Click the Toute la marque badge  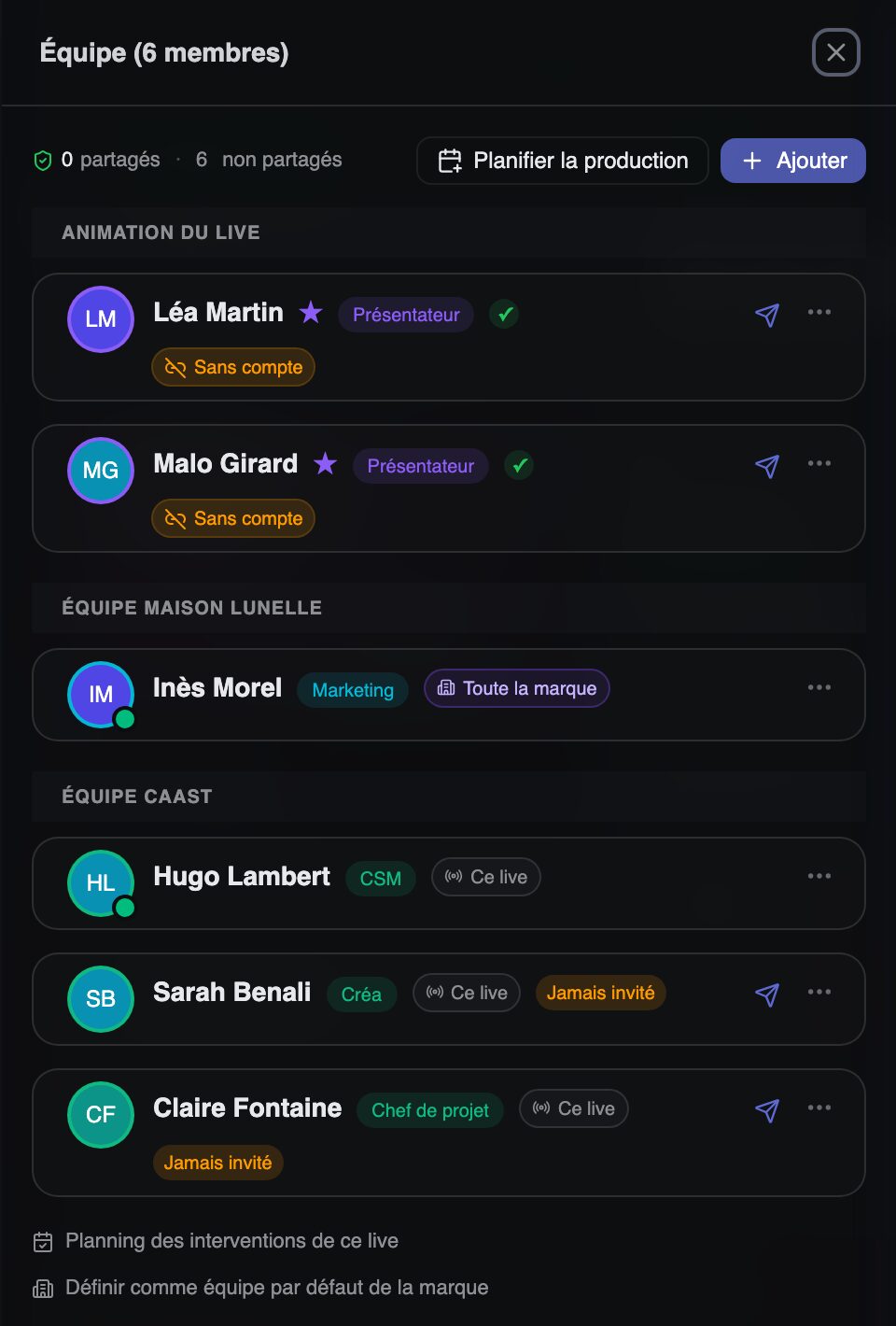[x=517, y=688]
